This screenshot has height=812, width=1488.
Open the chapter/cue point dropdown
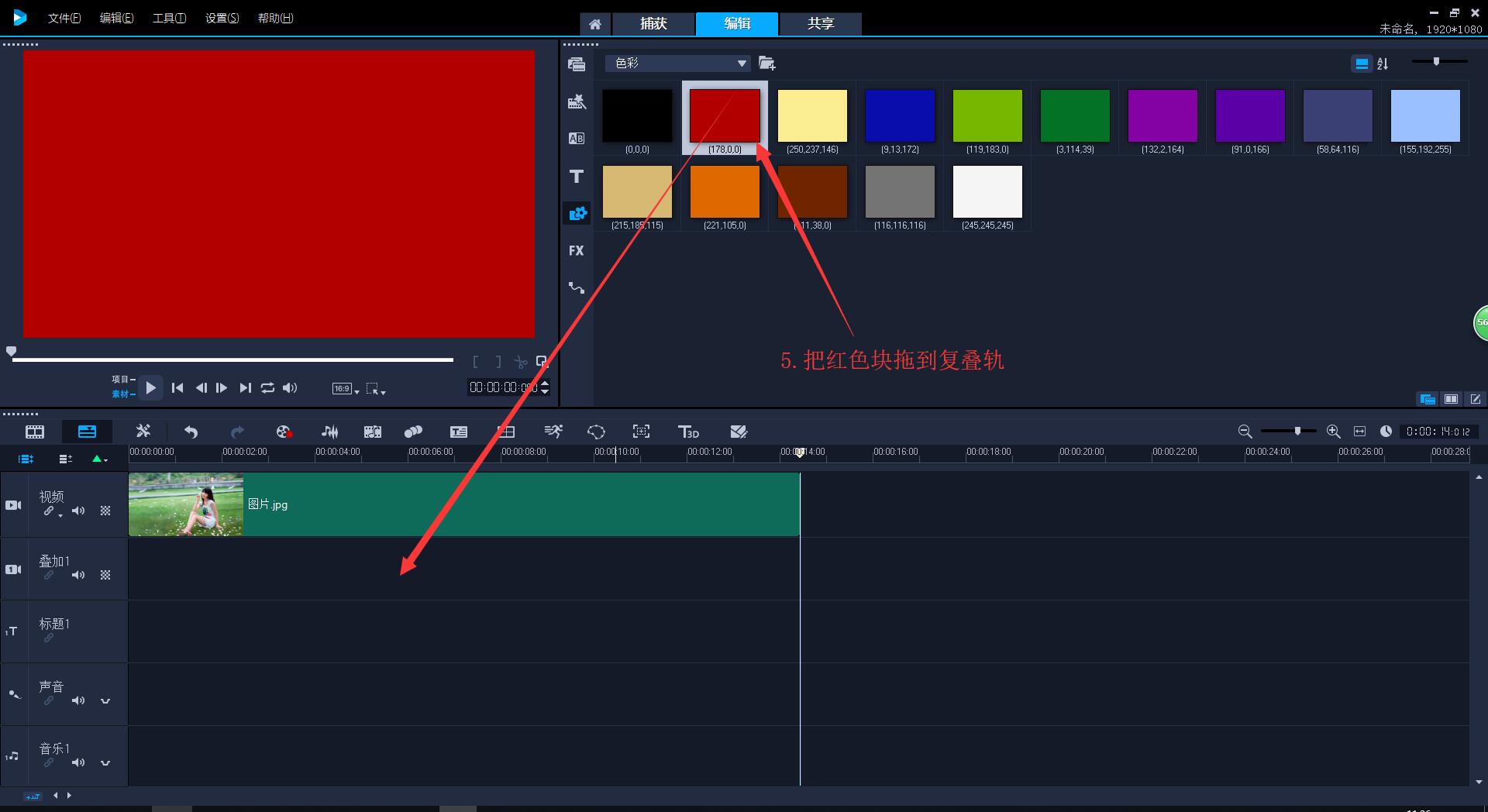click(100, 459)
